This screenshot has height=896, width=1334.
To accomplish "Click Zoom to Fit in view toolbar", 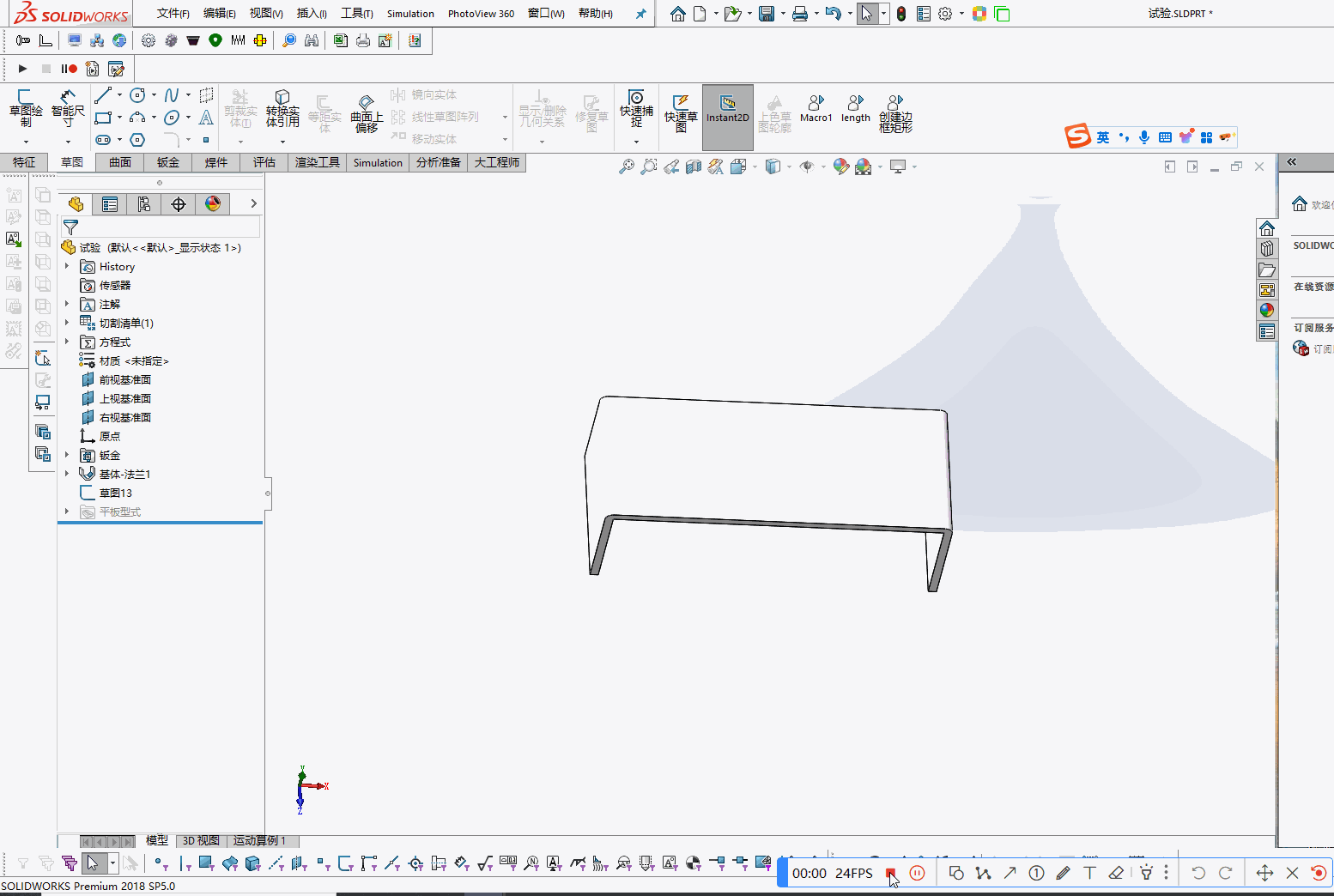I will (x=627, y=166).
